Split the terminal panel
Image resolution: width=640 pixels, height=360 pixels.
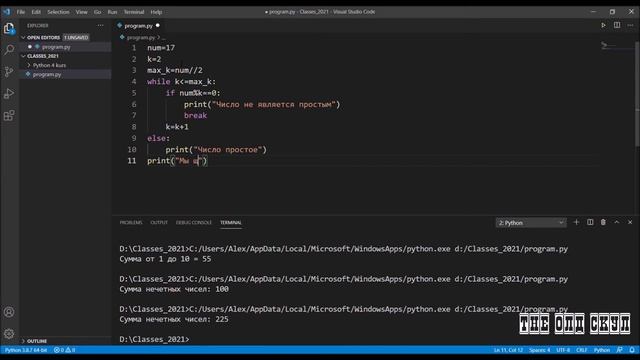[x=590, y=222]
